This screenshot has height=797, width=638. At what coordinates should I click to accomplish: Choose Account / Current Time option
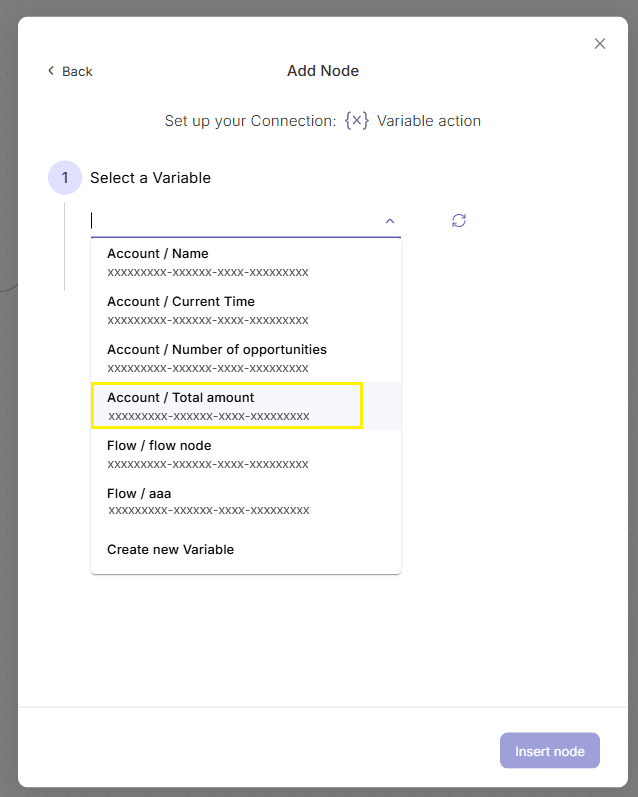click(246, 310)
